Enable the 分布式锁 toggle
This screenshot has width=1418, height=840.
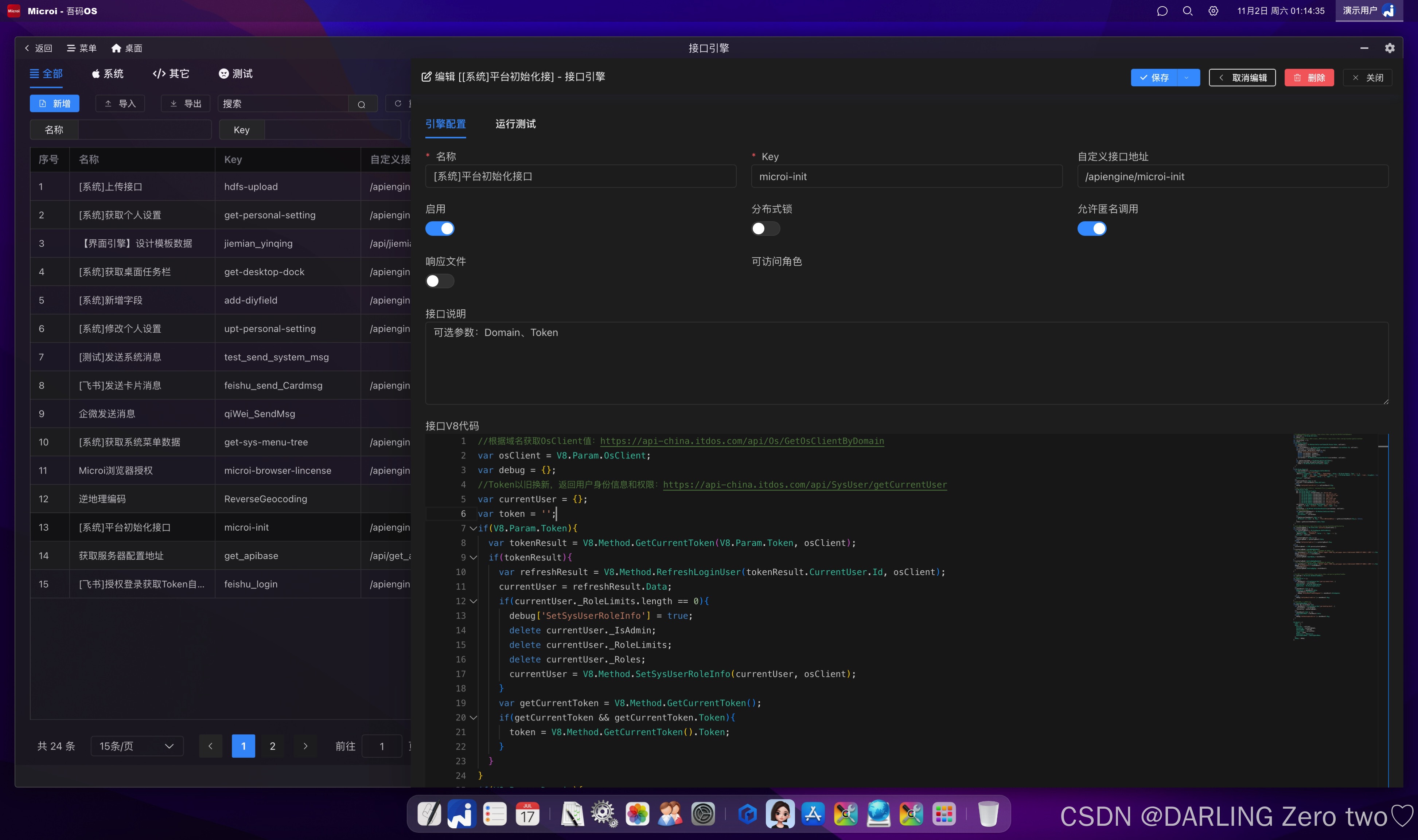[x=766, y=229]
